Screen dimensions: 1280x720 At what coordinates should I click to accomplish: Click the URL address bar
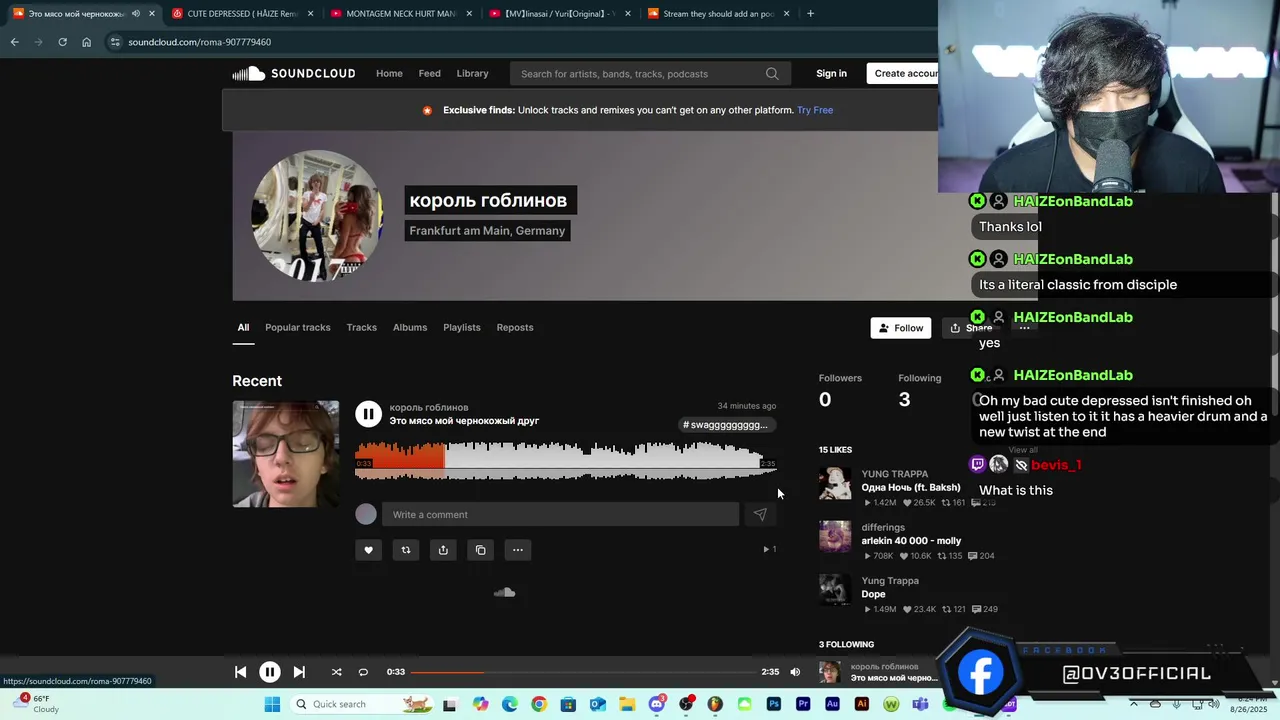coord(520,42)
